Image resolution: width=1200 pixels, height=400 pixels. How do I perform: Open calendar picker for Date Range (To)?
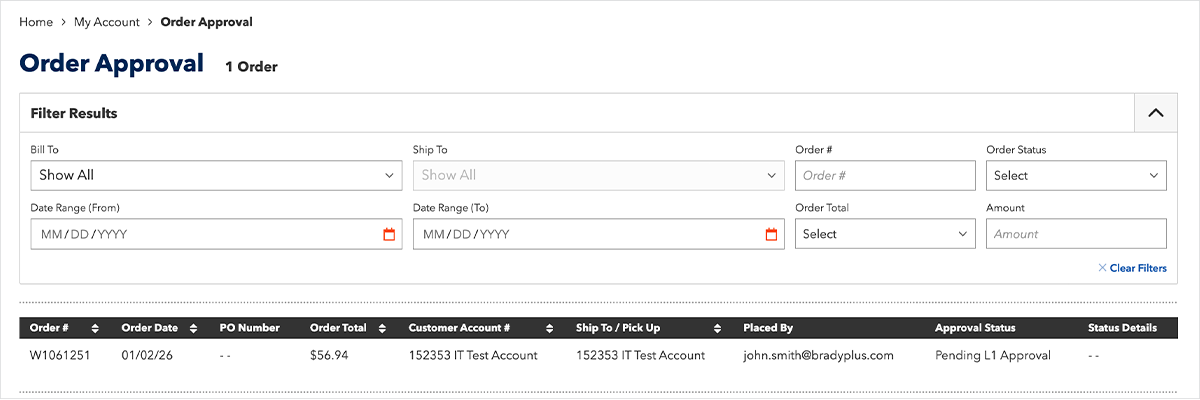pyautogui.click(x=771, y=234)
